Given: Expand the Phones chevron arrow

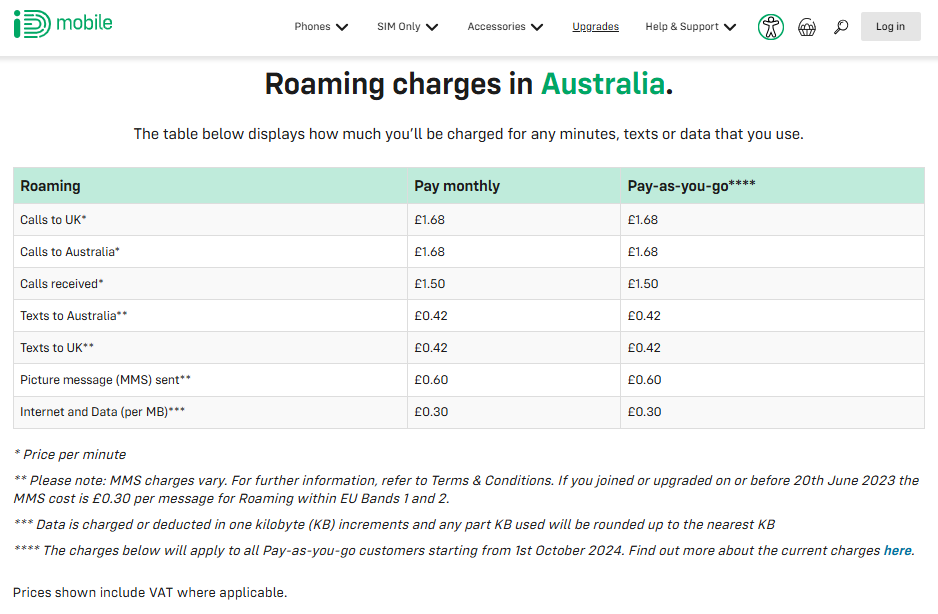Looking at the screenshot, I should tap(342, 27).
